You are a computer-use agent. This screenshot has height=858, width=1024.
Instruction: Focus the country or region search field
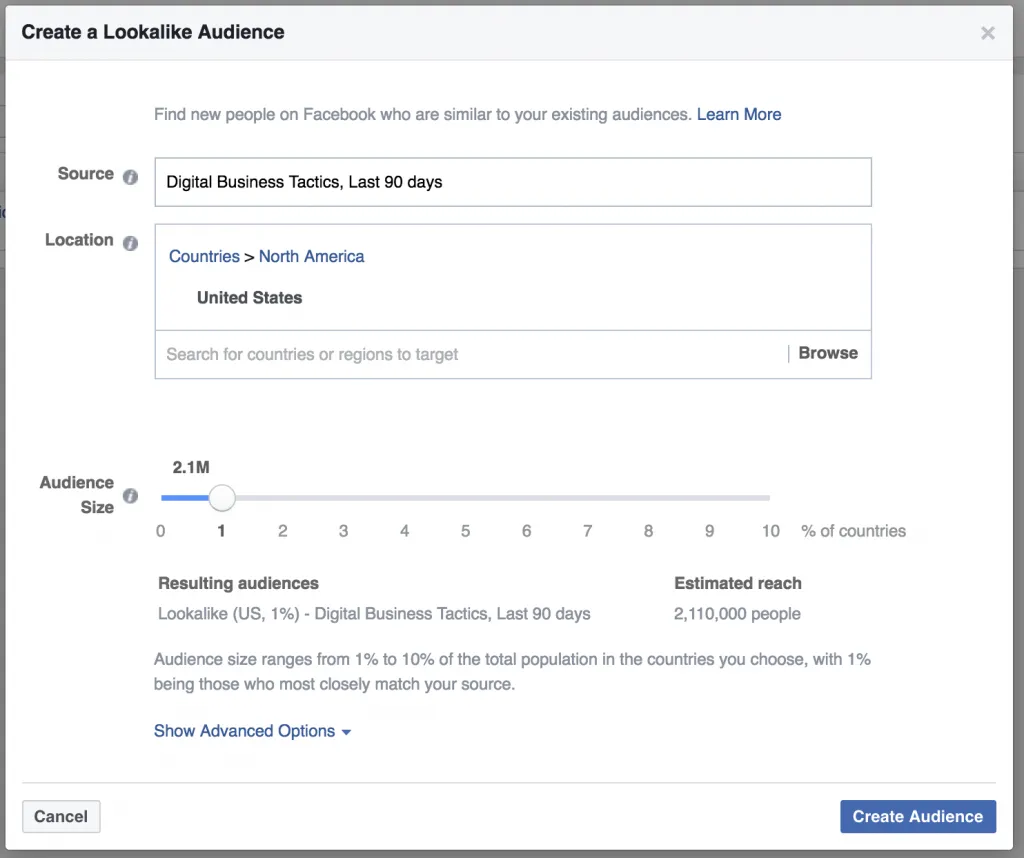coord(470,354)
